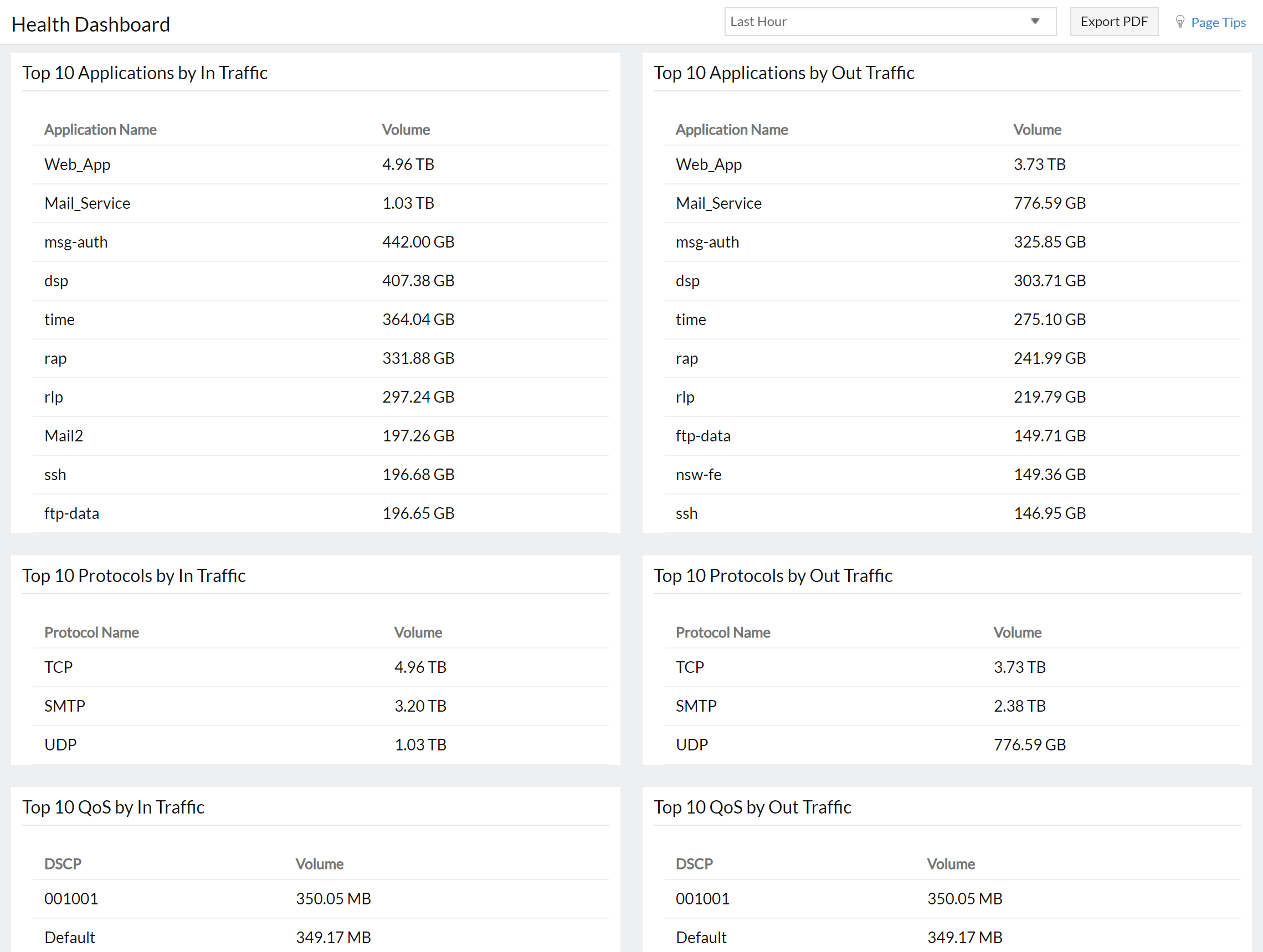Select ftp-data under Applications by Out Traffic

coord(703,435)
